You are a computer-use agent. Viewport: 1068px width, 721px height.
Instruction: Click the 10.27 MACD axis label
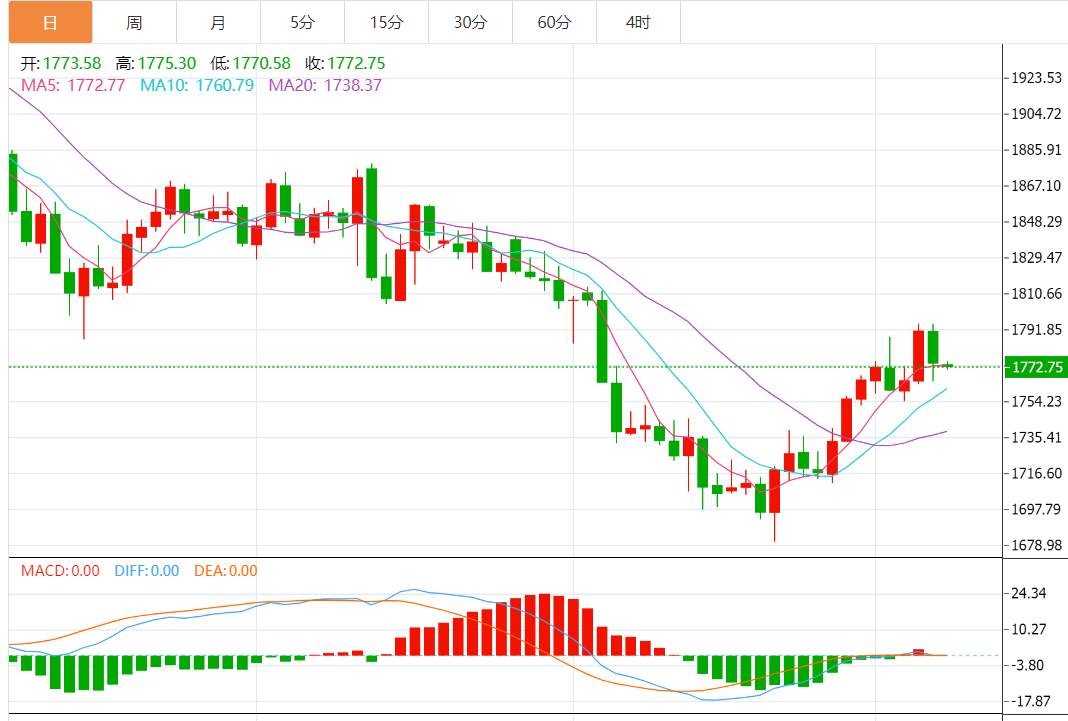click(1028, 629)
